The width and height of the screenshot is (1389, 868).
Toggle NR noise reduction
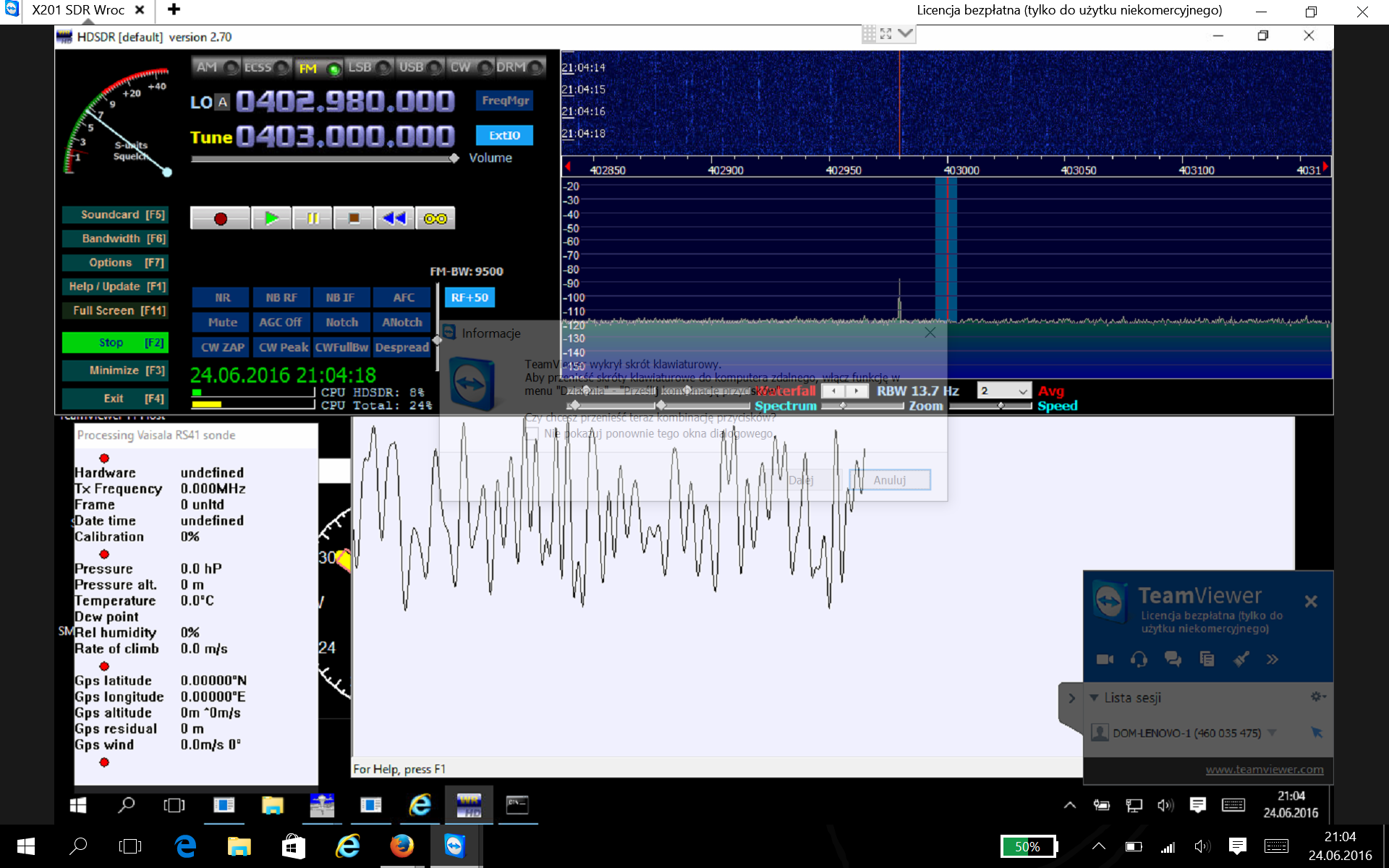[x=222, y=298]
